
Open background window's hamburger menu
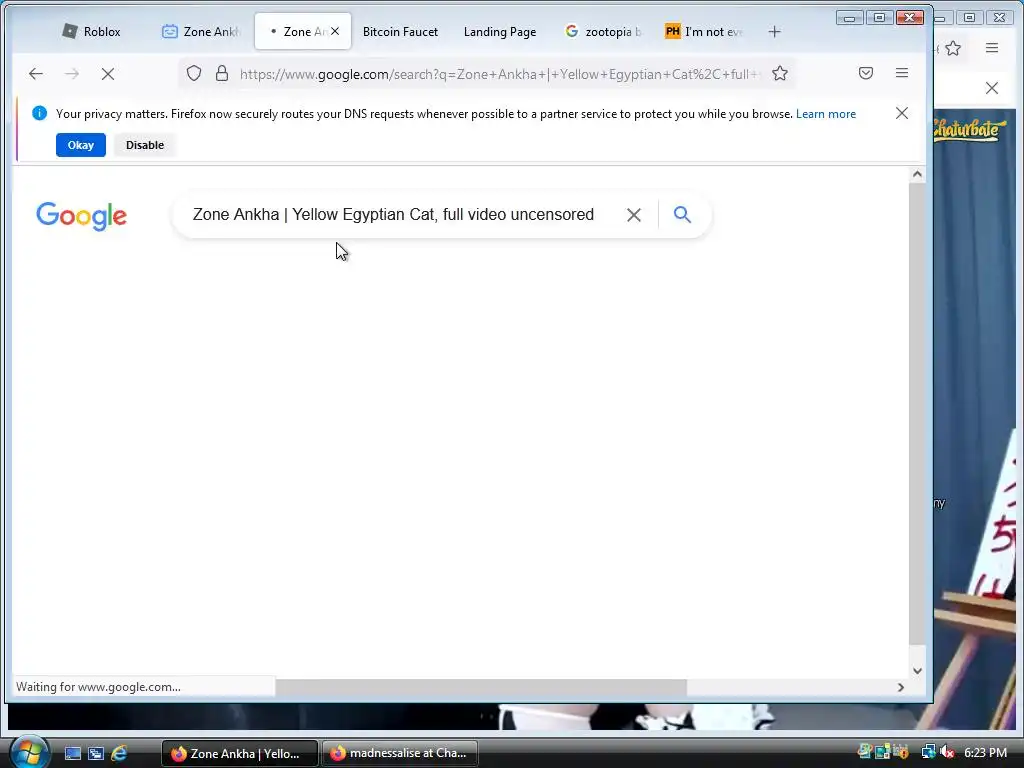pyautogui.click(x=992, y=48)
